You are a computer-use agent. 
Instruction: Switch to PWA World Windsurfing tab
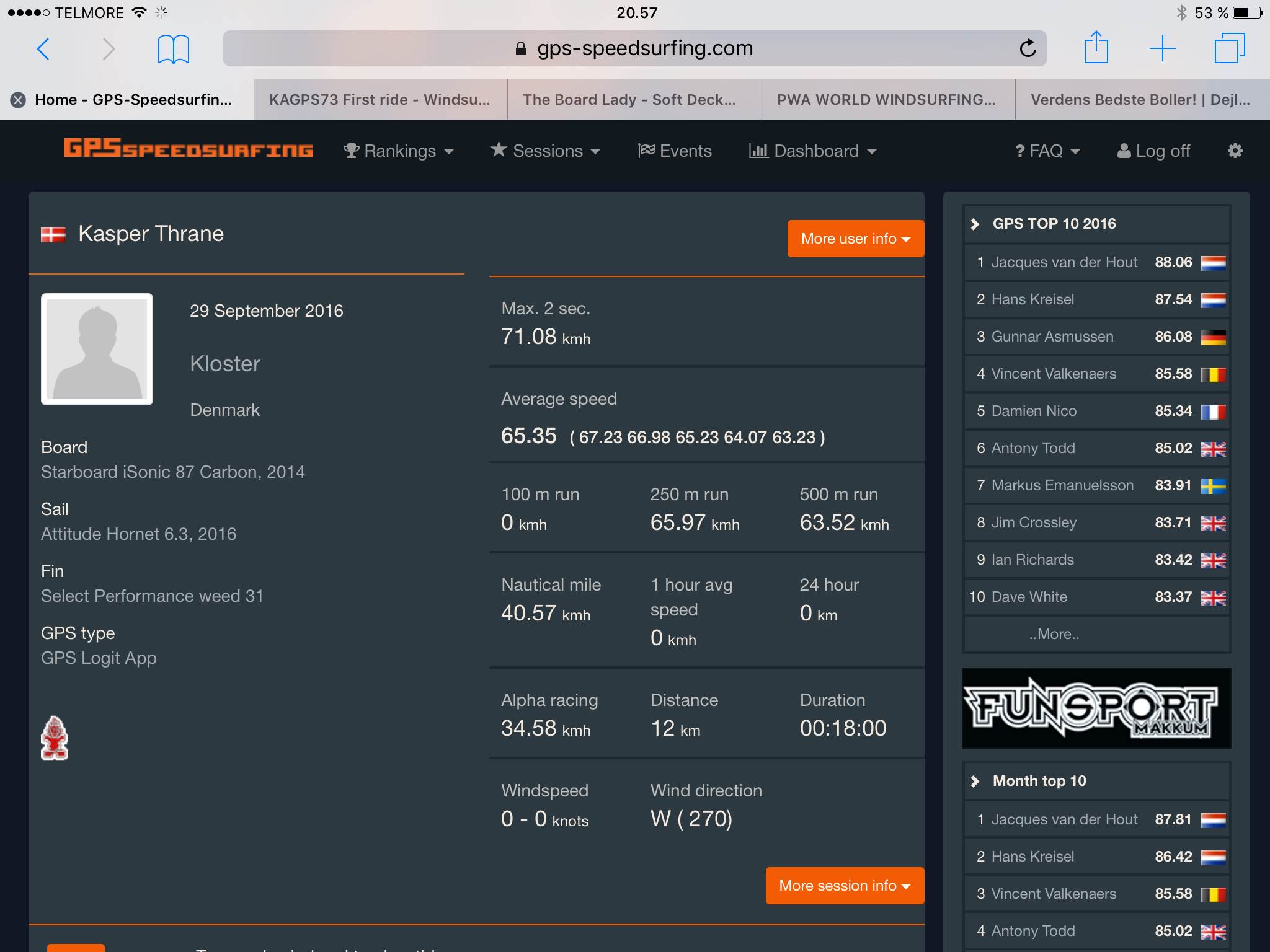[887, 100]
